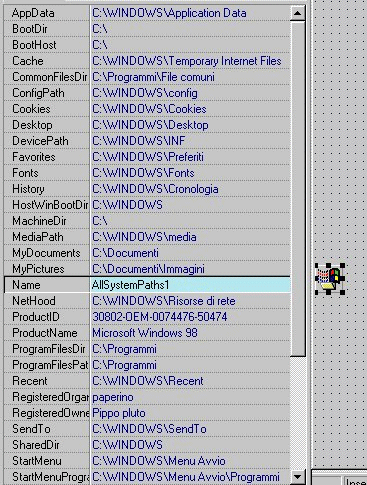
Task: Click the RegisteredOwner property name
Action: (50, 413)
